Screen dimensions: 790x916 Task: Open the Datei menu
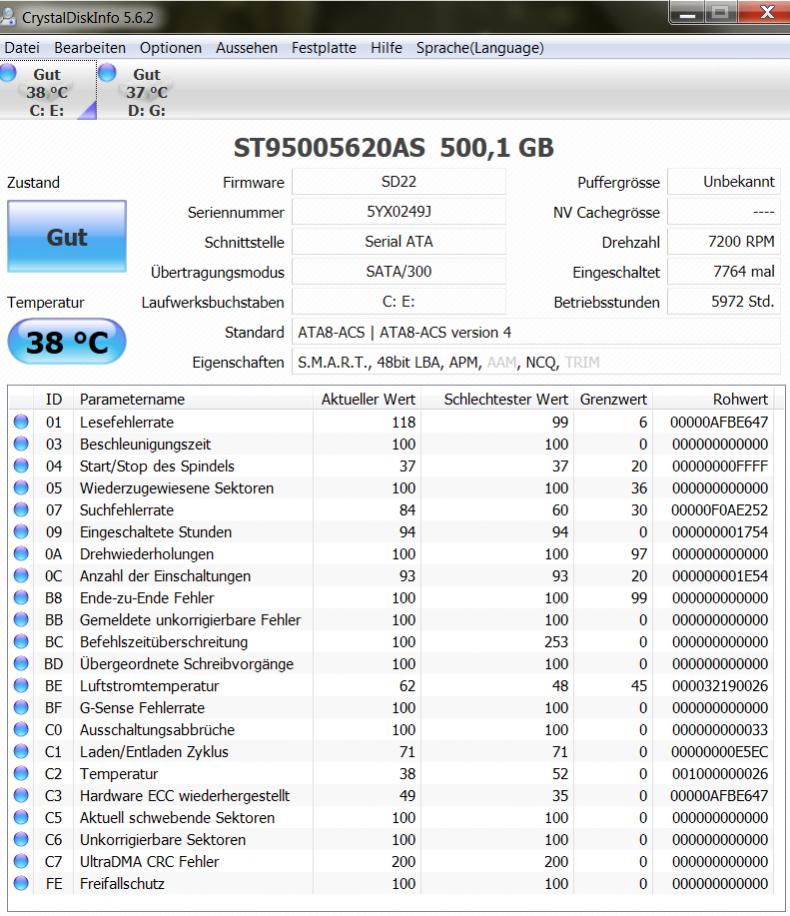coord(22,47)
